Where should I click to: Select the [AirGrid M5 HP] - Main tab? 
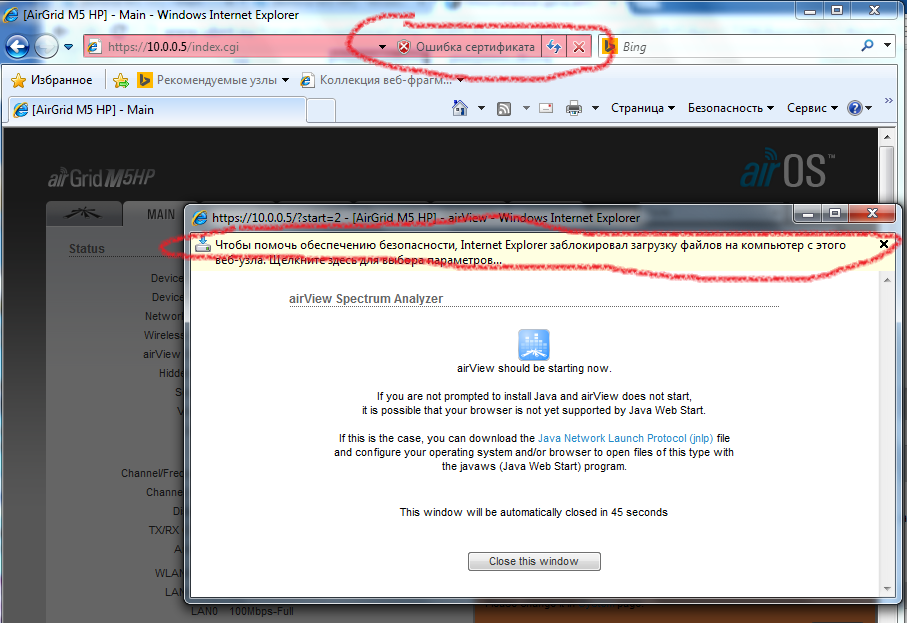[156, 109]
